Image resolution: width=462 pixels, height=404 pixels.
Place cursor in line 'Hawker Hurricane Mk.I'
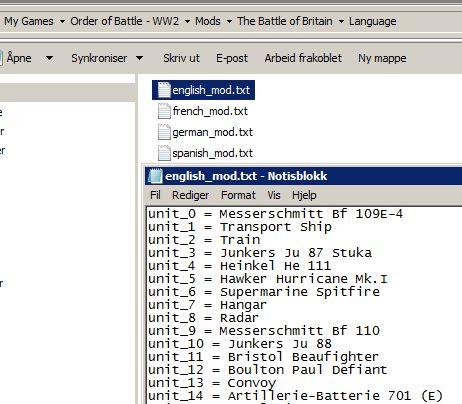coord(268,279)
